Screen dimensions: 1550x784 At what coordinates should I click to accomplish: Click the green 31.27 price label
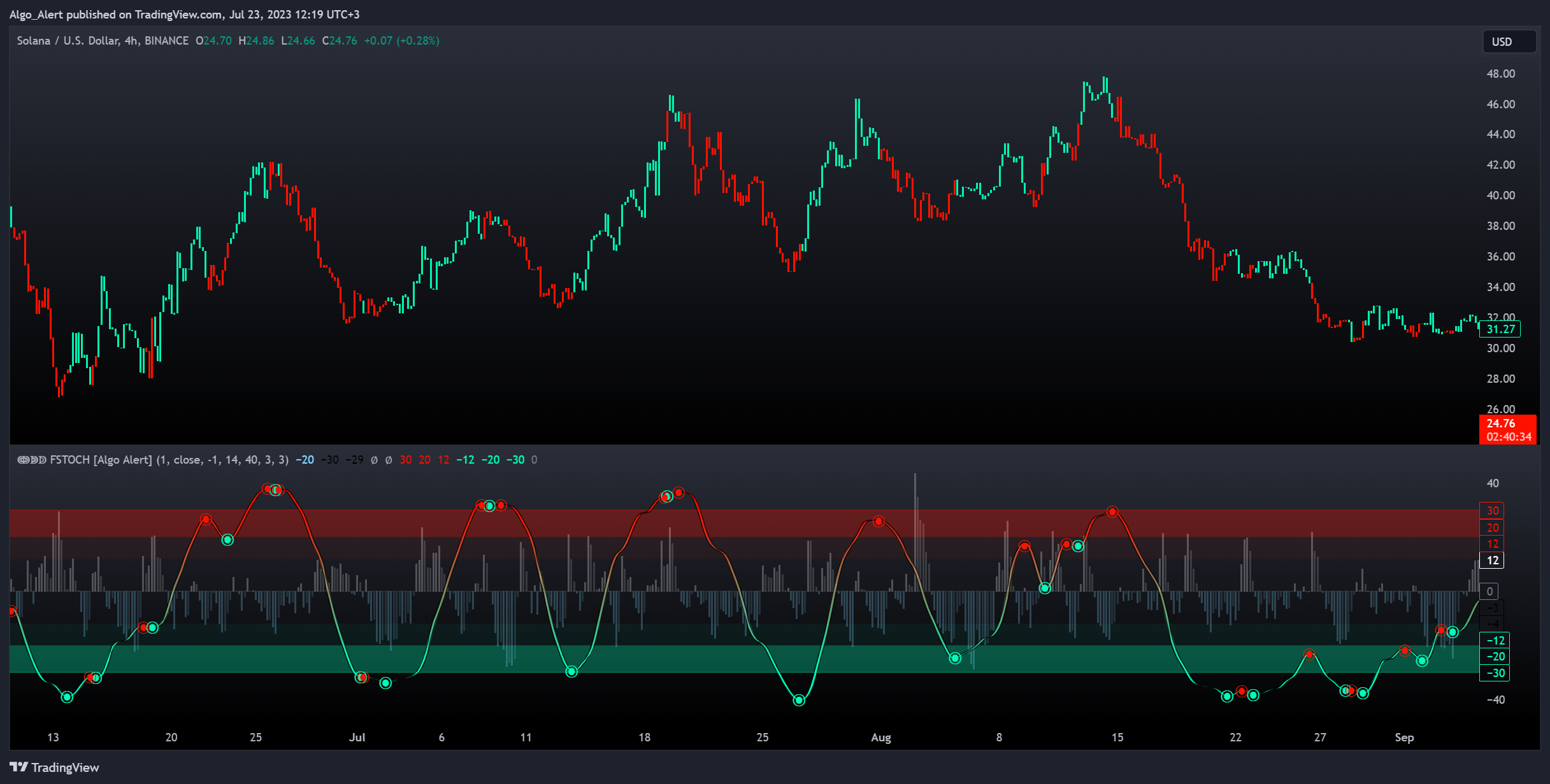point(1500,329)
